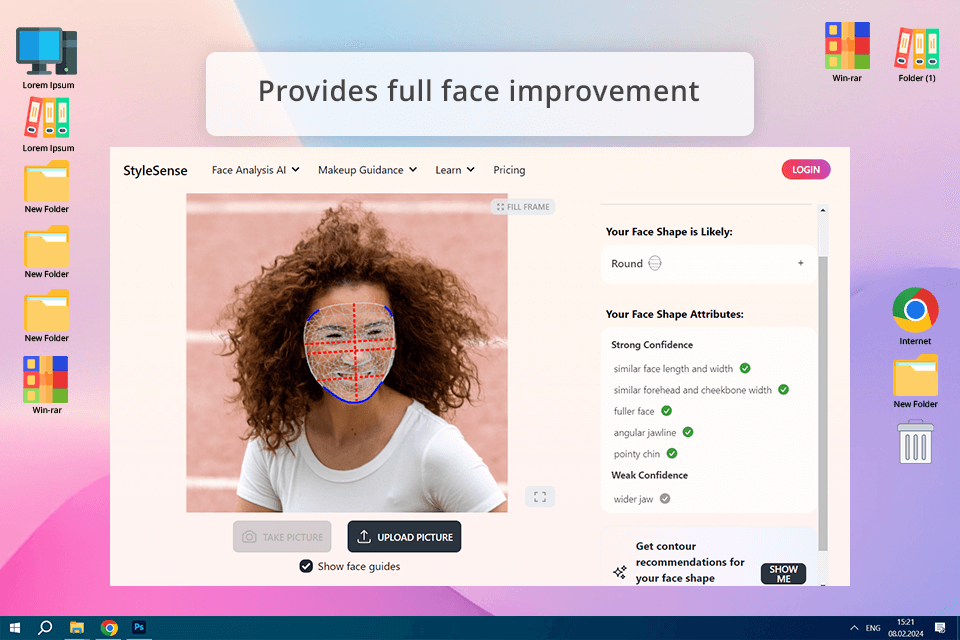This screenshot has width=960, height=640.
Task: Click the ENG language indicator
Action: pos(873,628)
